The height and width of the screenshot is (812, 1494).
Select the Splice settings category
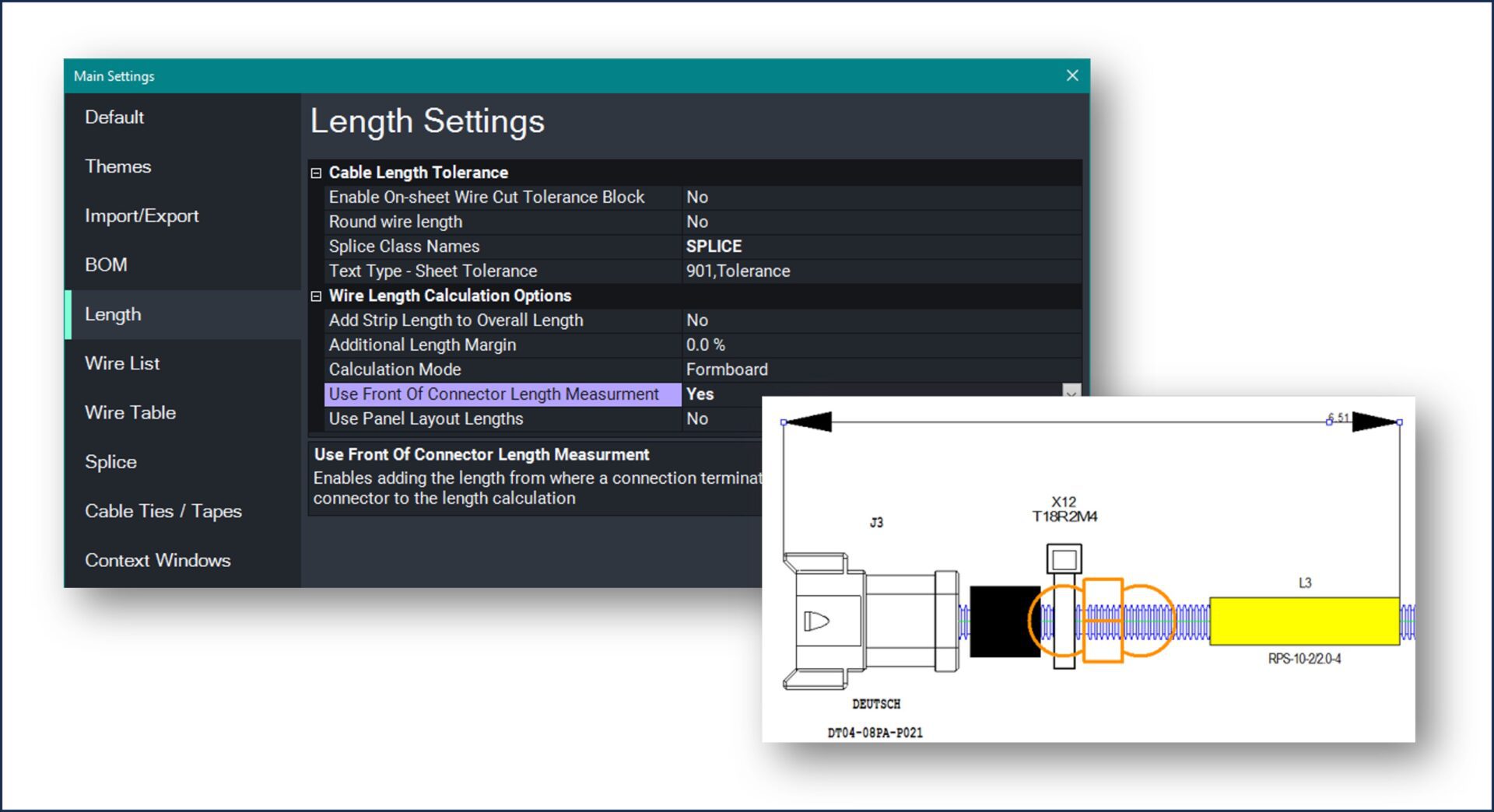click(x=110, y=461)
